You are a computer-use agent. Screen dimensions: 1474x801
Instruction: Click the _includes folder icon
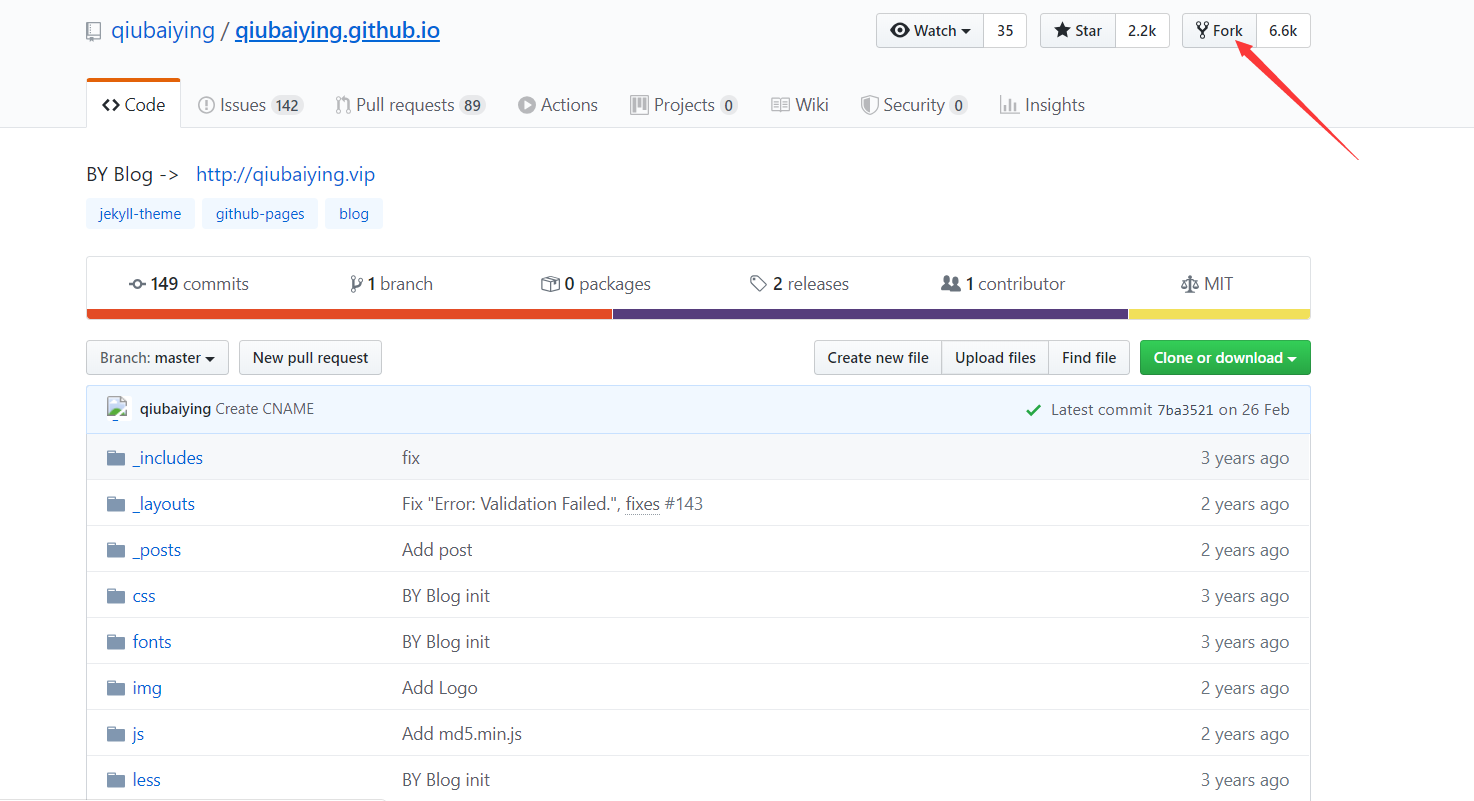pos(116,458)
